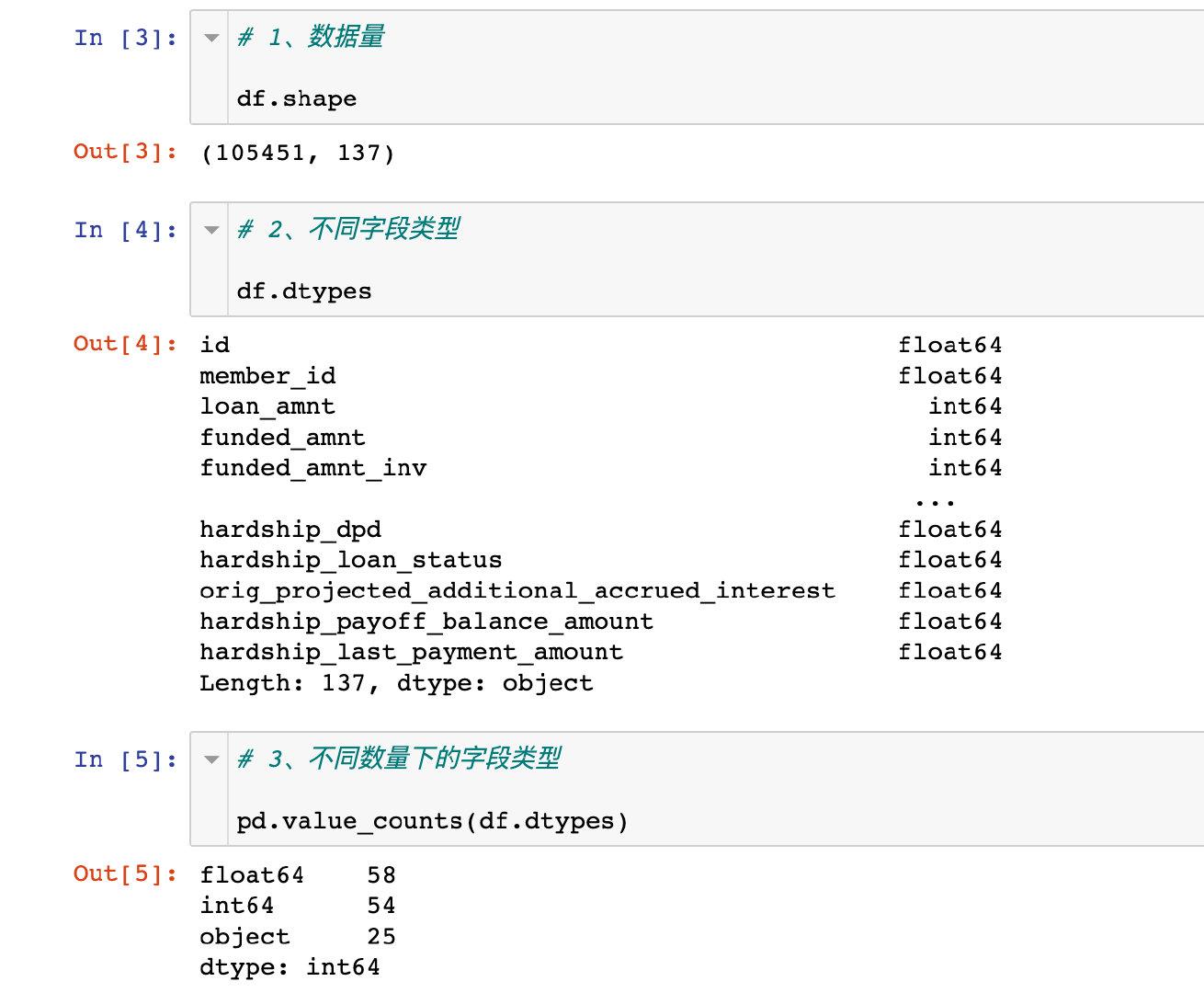Click the count 54 in Out[5]
1204x993 pixels.
pos(381,906)
